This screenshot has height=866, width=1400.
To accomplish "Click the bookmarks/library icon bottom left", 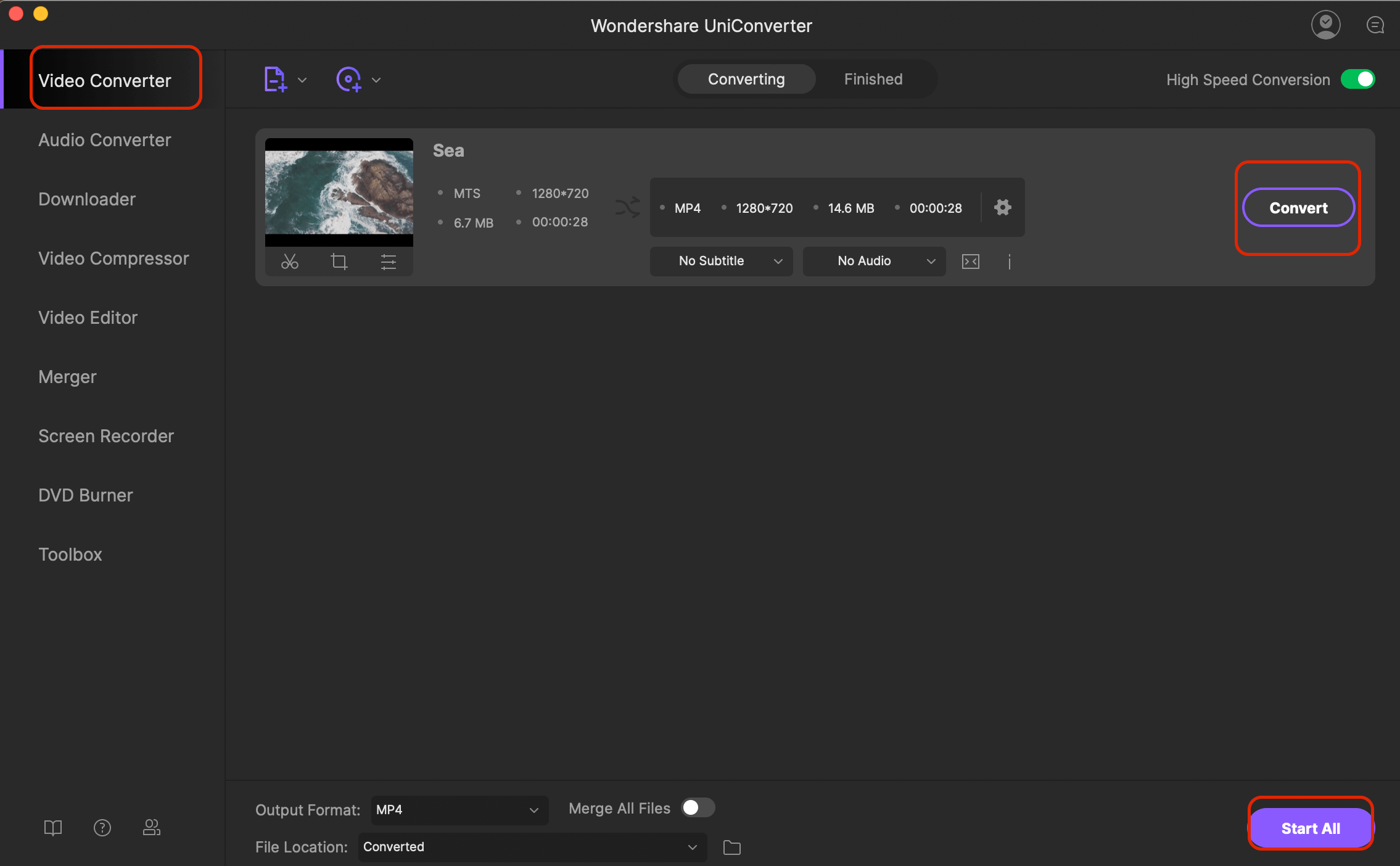I will (x=52, y=827).
